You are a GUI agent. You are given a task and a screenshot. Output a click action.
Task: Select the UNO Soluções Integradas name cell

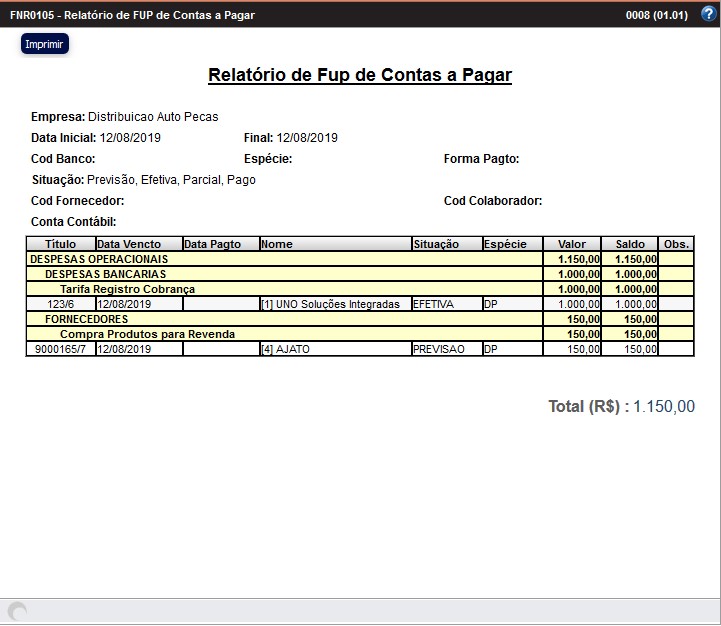click(x=330, y=304)
